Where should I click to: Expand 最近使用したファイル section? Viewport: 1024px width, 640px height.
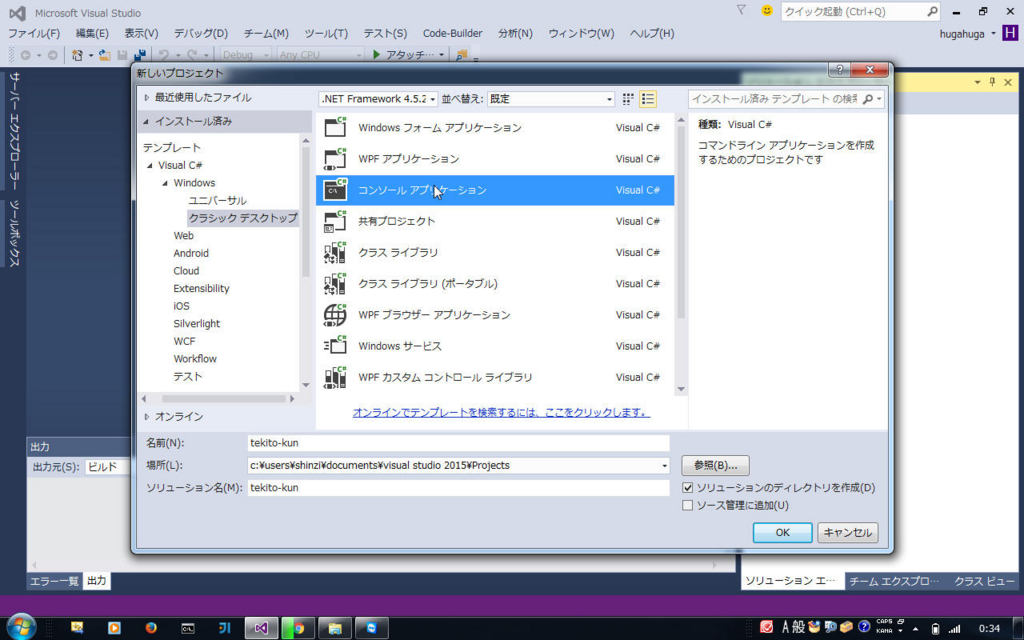(147, 97)
